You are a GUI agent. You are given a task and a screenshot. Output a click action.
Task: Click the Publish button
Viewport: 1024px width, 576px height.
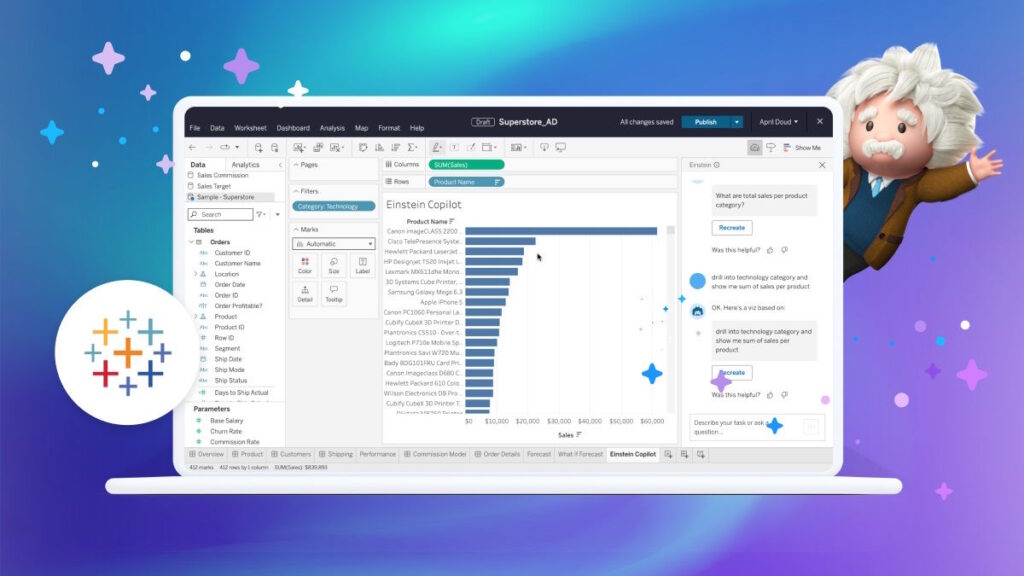pos(705,122)
